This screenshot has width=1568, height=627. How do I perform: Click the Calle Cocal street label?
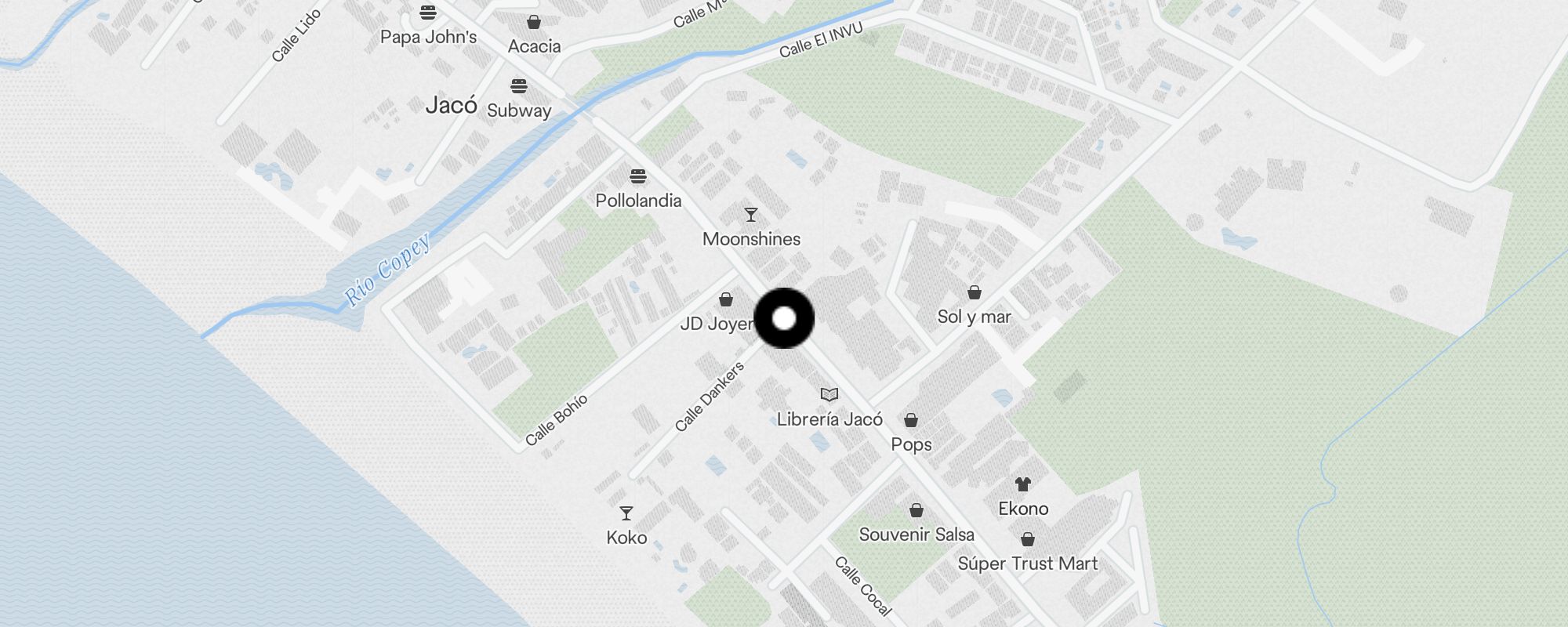click(x=863, y=586)
